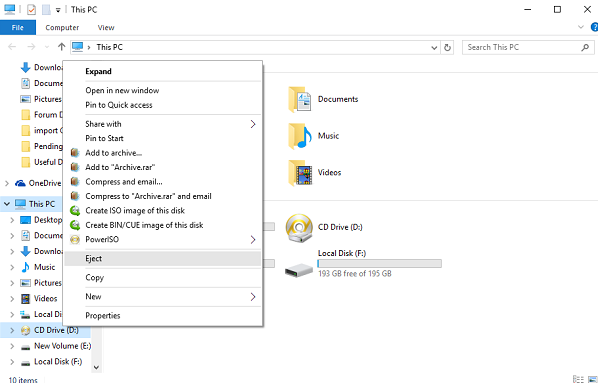Click the New folder quick access icon
Image resolution: width=598 pixels, height=383 pixels.
tap(46, 10)
